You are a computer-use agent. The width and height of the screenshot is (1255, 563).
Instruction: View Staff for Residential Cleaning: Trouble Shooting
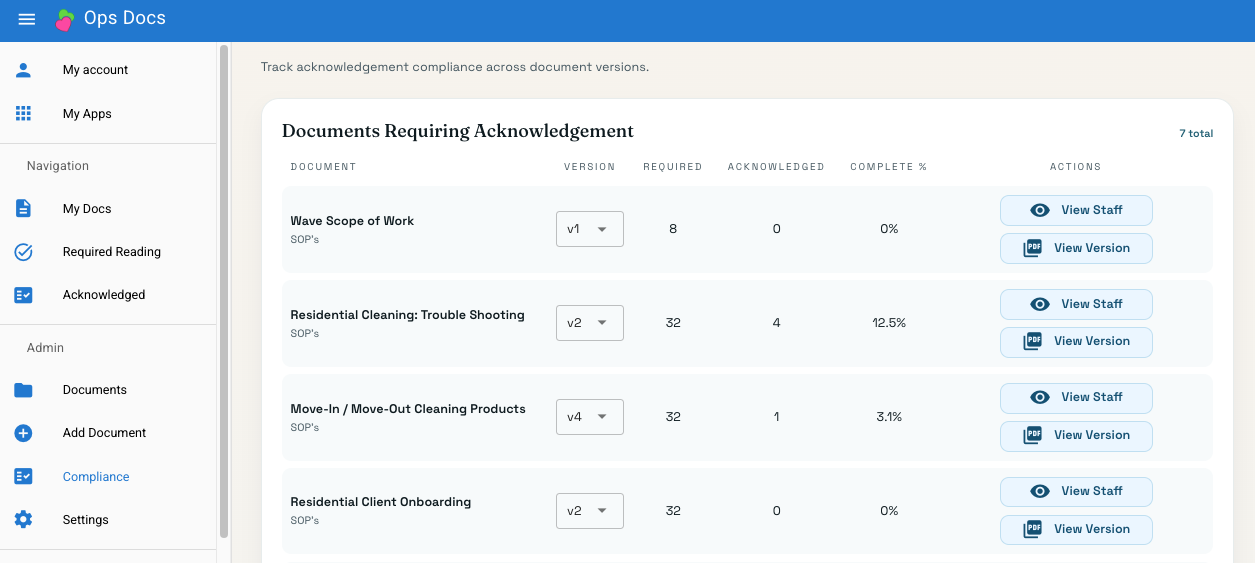point(1076,304)
